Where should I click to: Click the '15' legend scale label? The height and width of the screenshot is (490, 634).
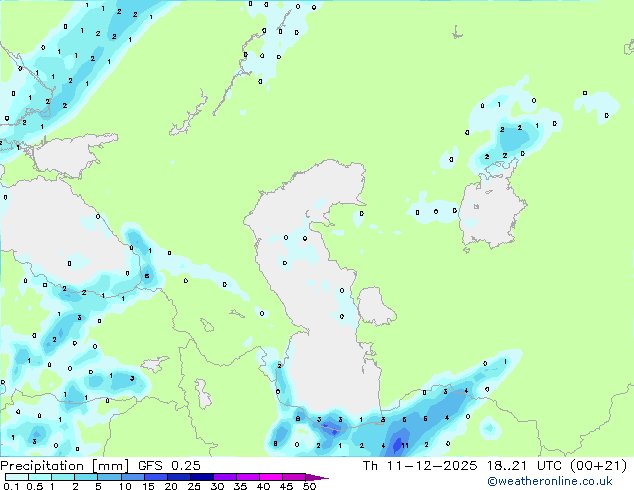click(148, 486)
